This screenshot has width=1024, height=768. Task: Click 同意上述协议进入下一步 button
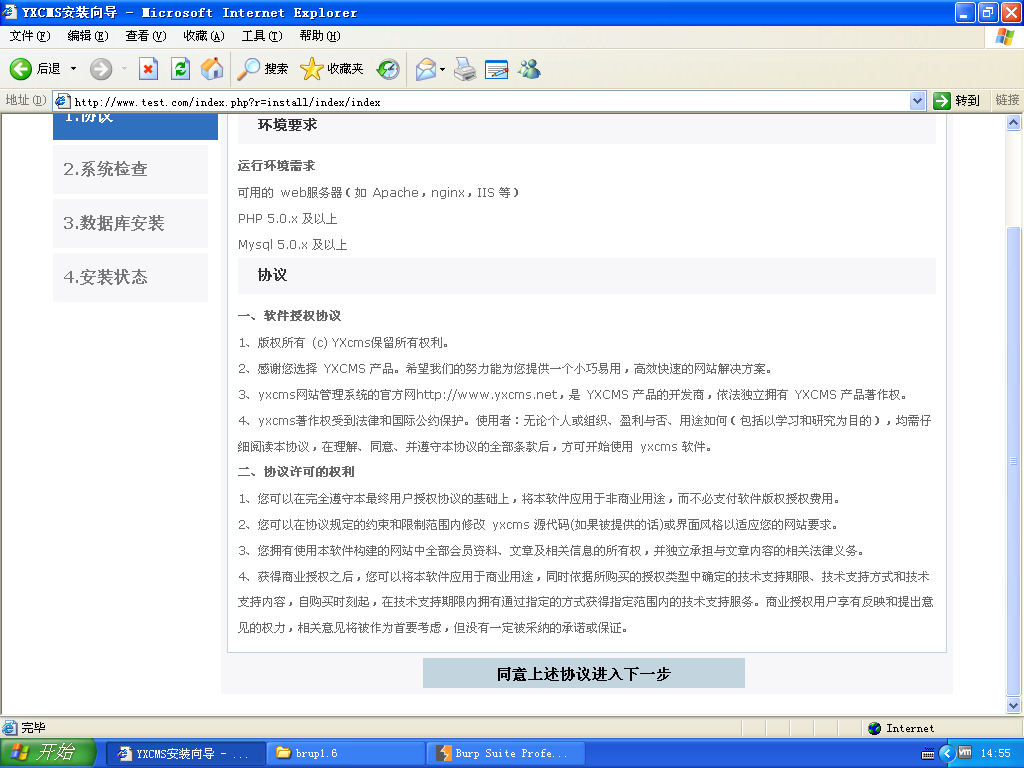[x=584, y=673]
